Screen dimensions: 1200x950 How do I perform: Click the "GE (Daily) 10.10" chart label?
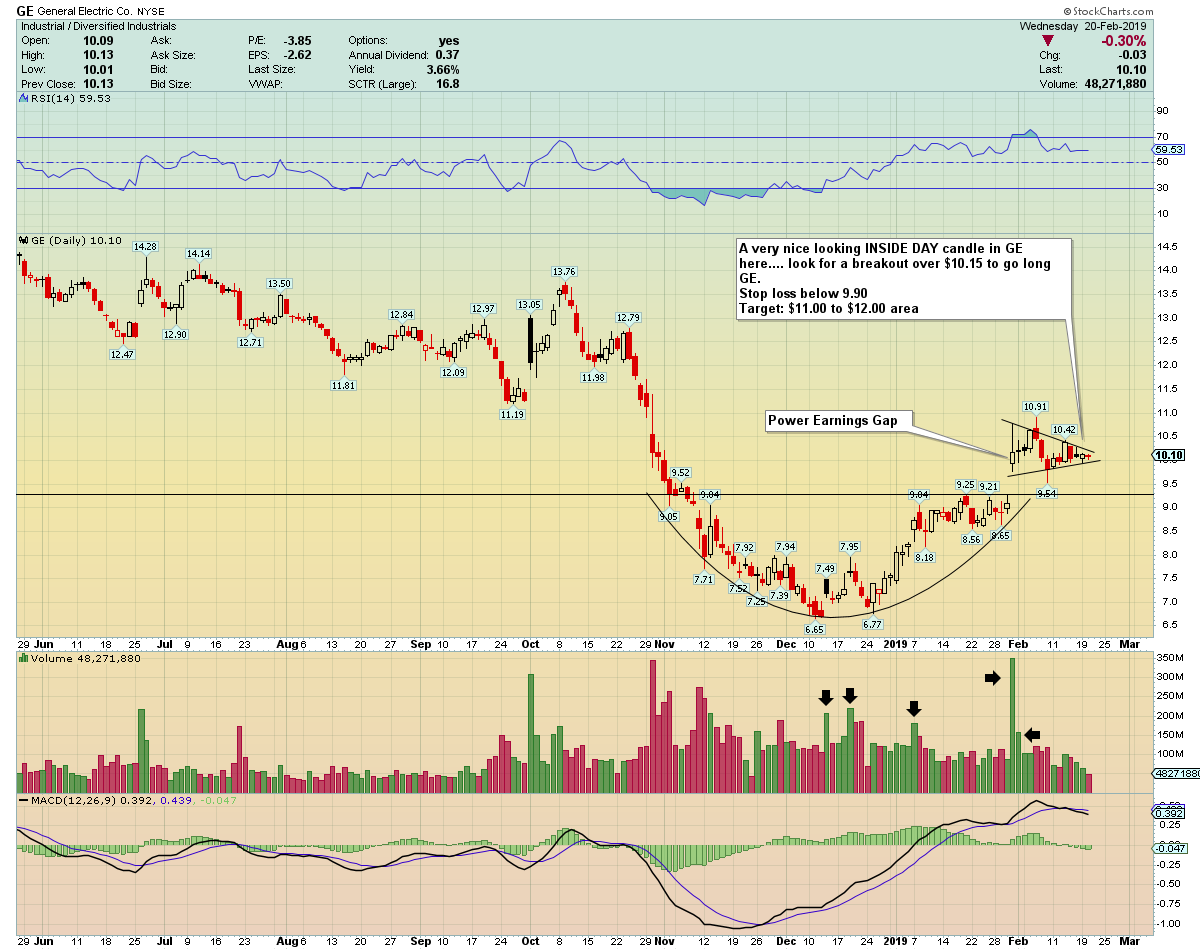[x=70, y=241]
